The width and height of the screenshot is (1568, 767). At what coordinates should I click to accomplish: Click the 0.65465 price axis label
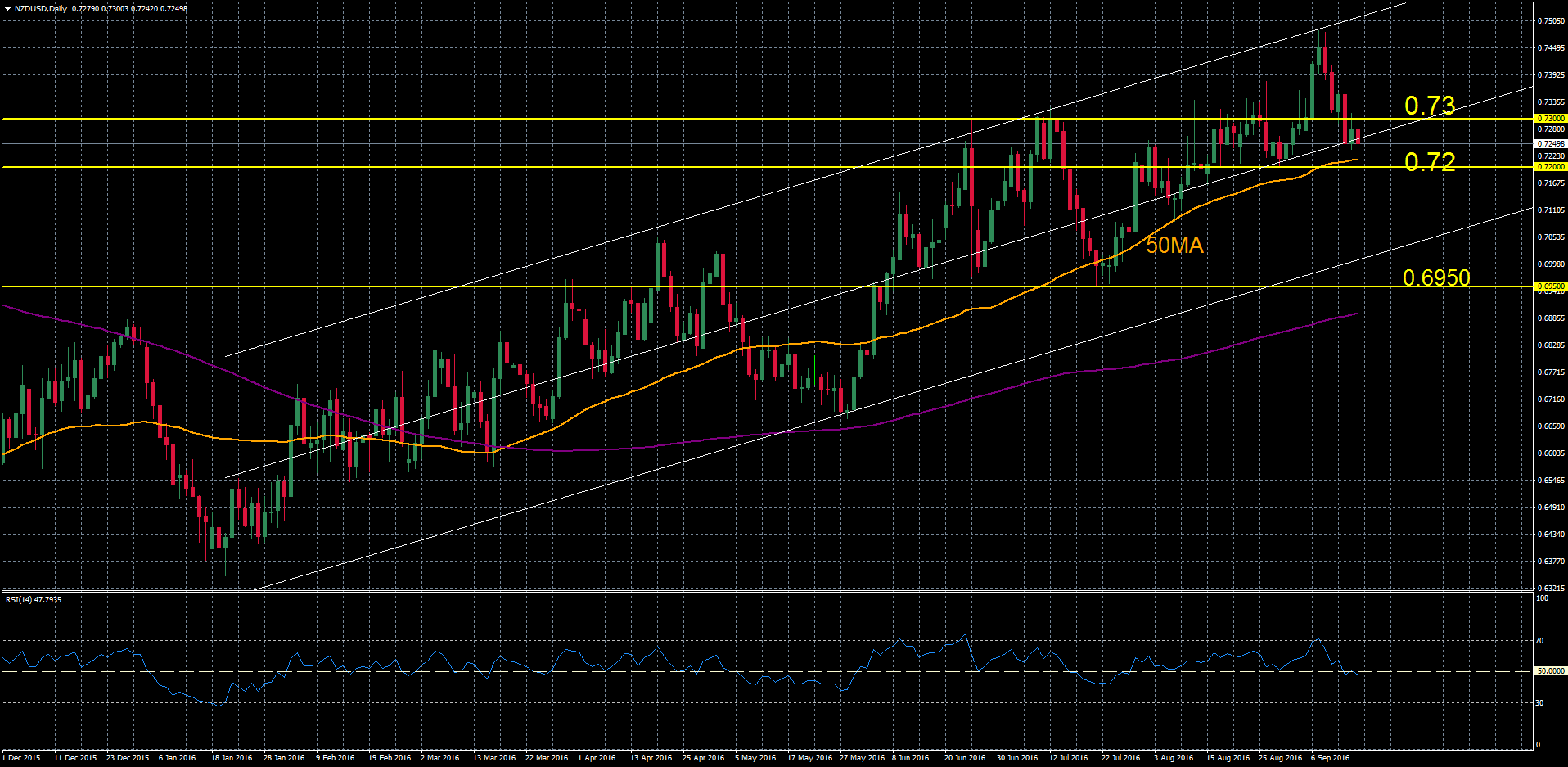click(x=1552, y=481)
